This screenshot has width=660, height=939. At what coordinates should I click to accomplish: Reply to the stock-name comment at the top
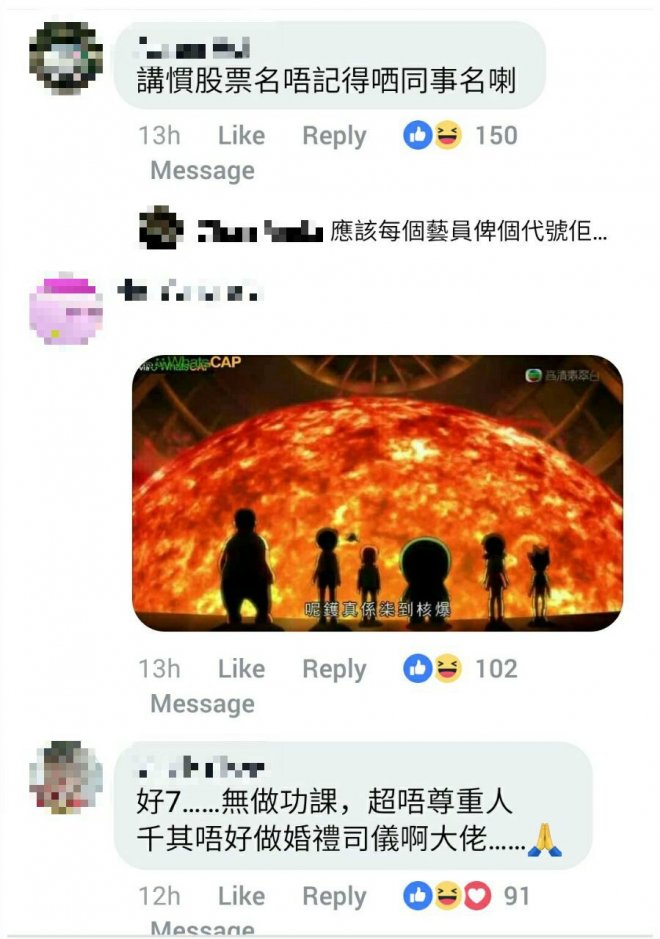(x=334, y=136)
